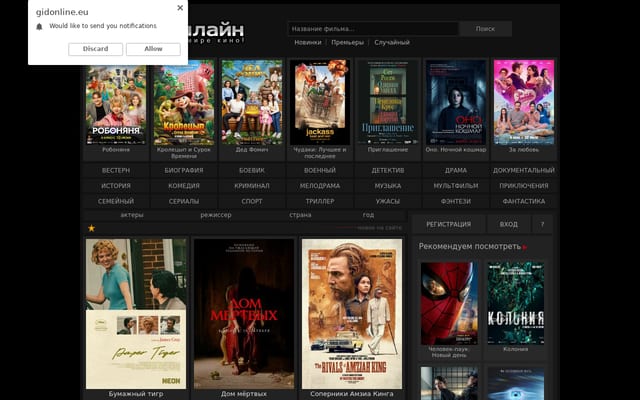The height and width of the screenshot is (400, 640).
Task: Click the notification bell icon
Action: 39,27
